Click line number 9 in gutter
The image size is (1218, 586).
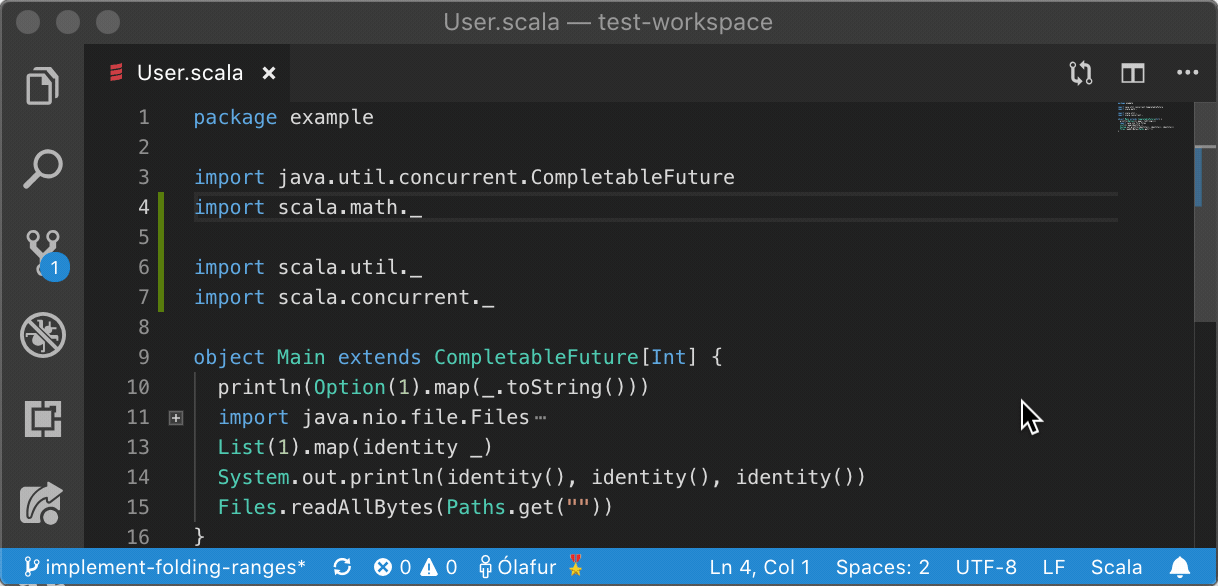point(143,357)
